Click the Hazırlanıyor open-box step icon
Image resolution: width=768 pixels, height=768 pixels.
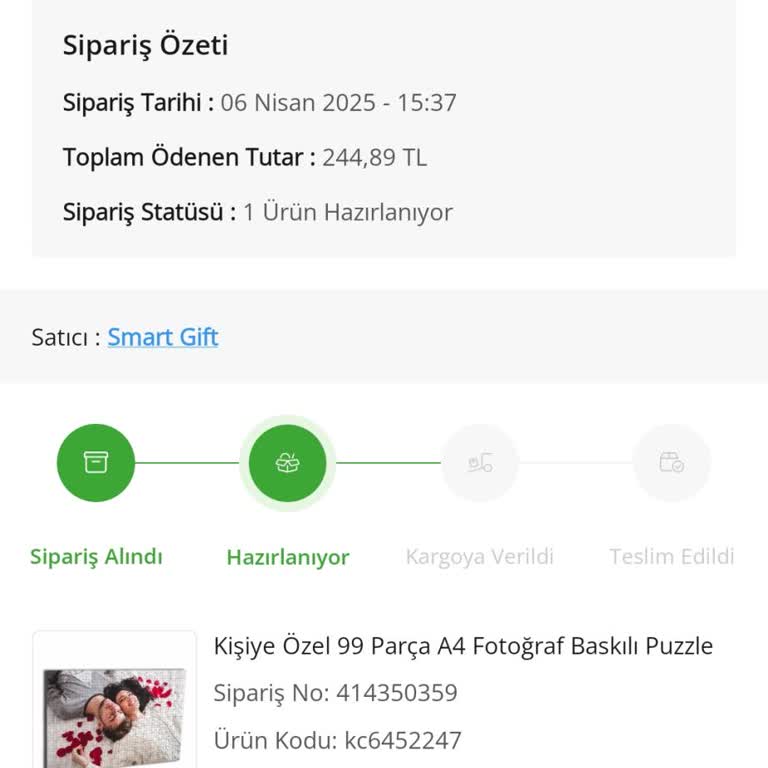(287, 463)
